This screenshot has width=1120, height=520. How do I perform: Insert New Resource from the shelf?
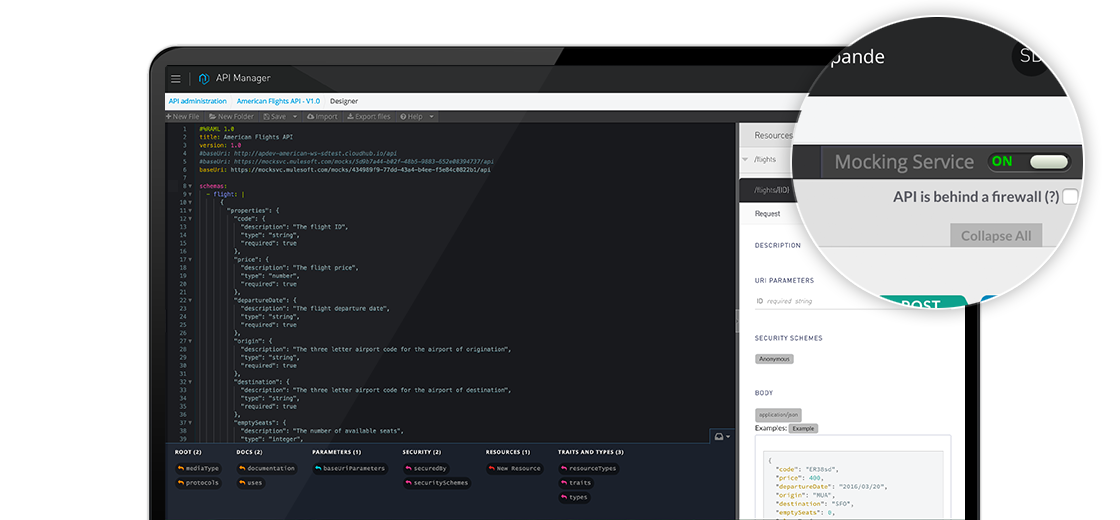pyautogui.click(x=514, y=469)
